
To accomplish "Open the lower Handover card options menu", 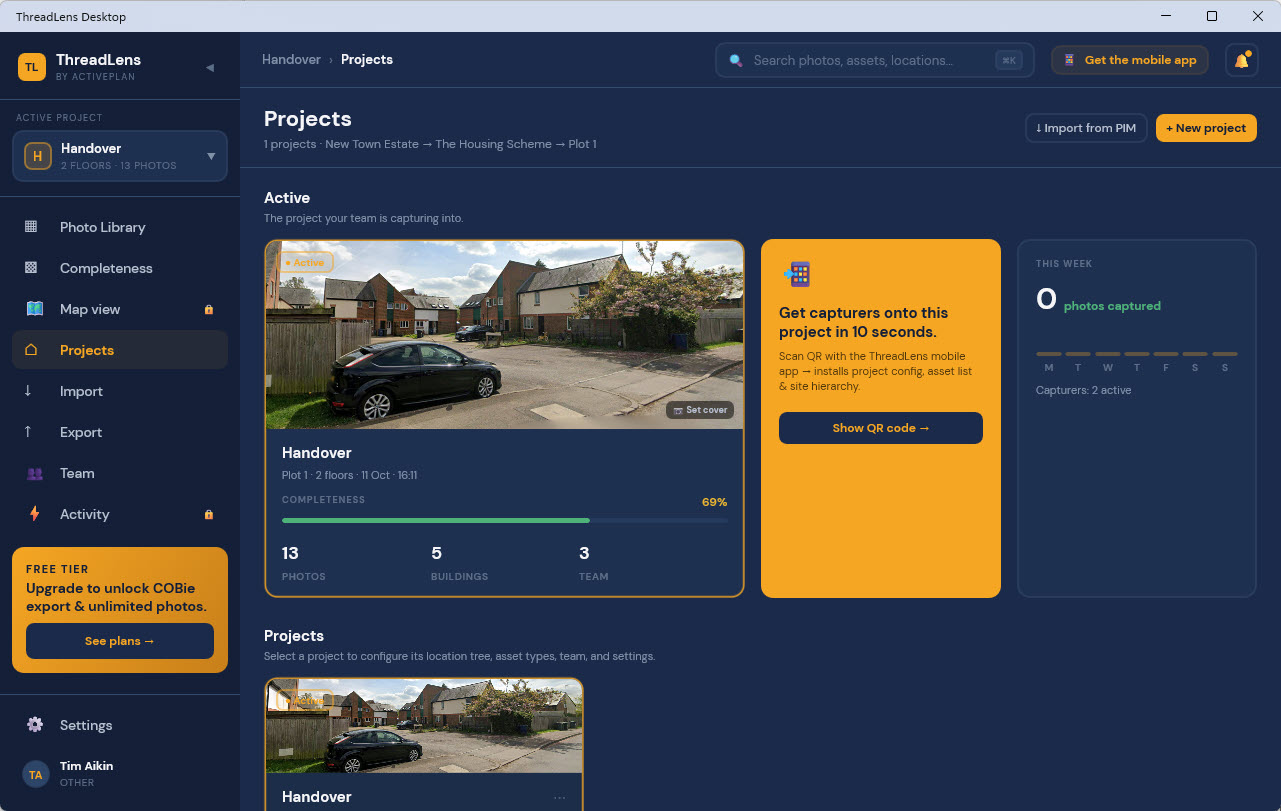I will point(559,797).
